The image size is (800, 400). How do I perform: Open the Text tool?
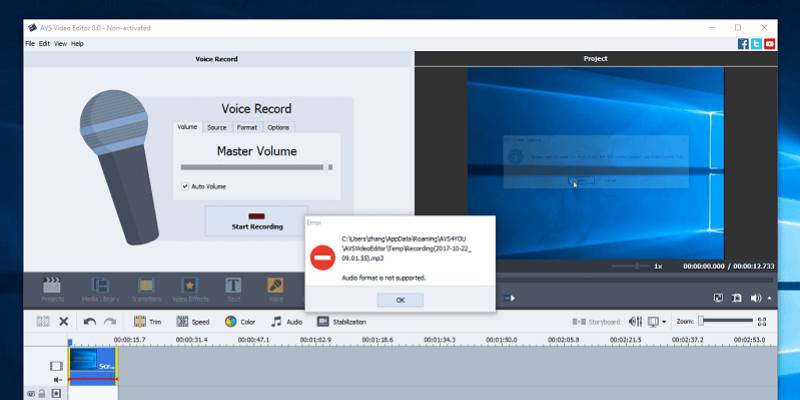click(234, 290)
